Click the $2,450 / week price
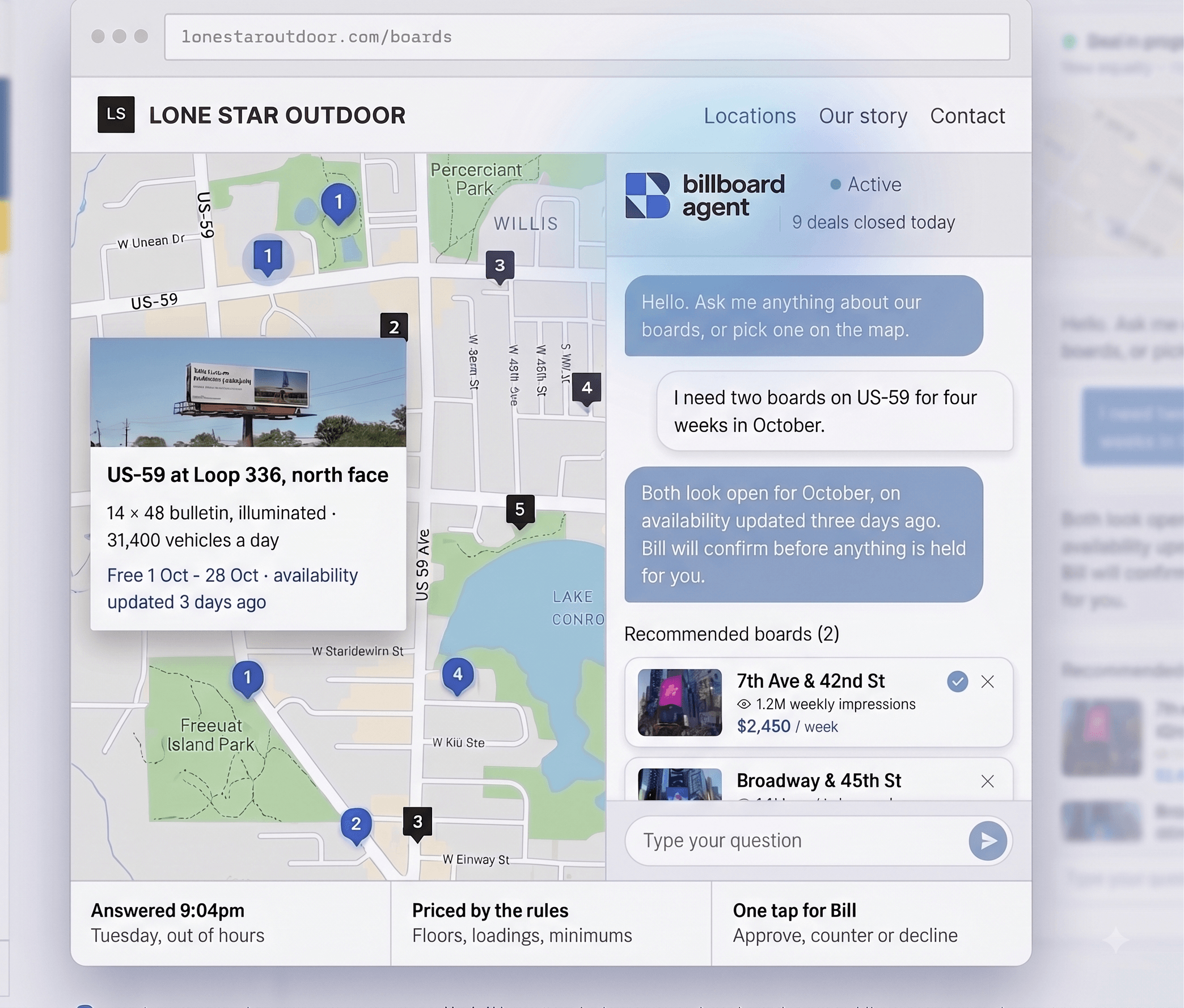The width and height of the screenshot is (1184, 1008). pos(787,726)
